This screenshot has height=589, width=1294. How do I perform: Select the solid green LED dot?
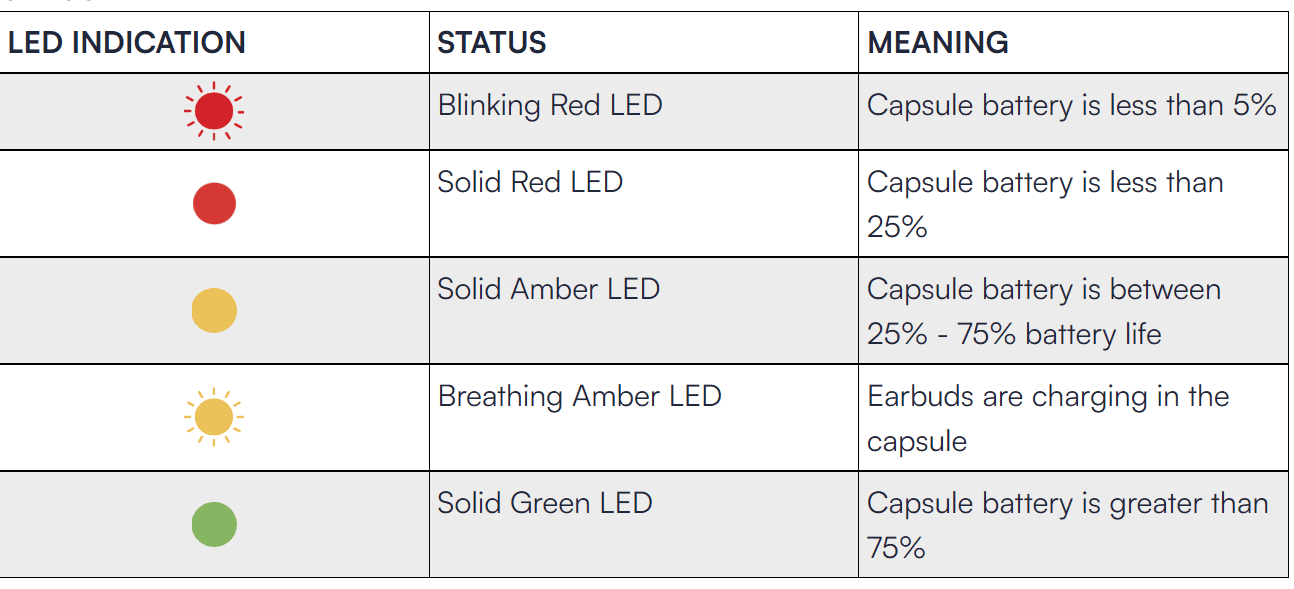[x=214, y=525]
